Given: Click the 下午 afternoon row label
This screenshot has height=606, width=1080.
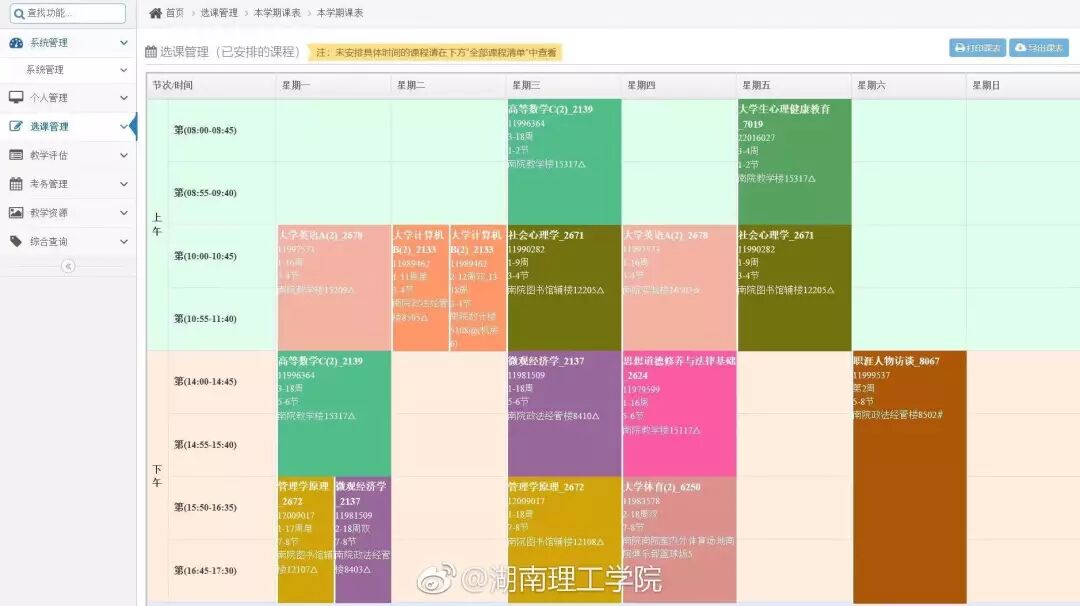Looking at the screenshot, I should (157, 476).
